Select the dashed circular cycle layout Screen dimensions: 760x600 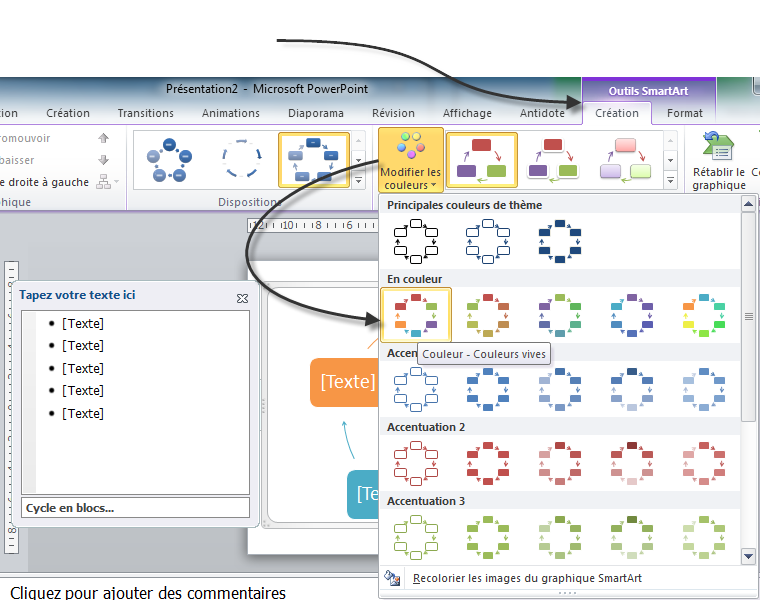[240, 160]
